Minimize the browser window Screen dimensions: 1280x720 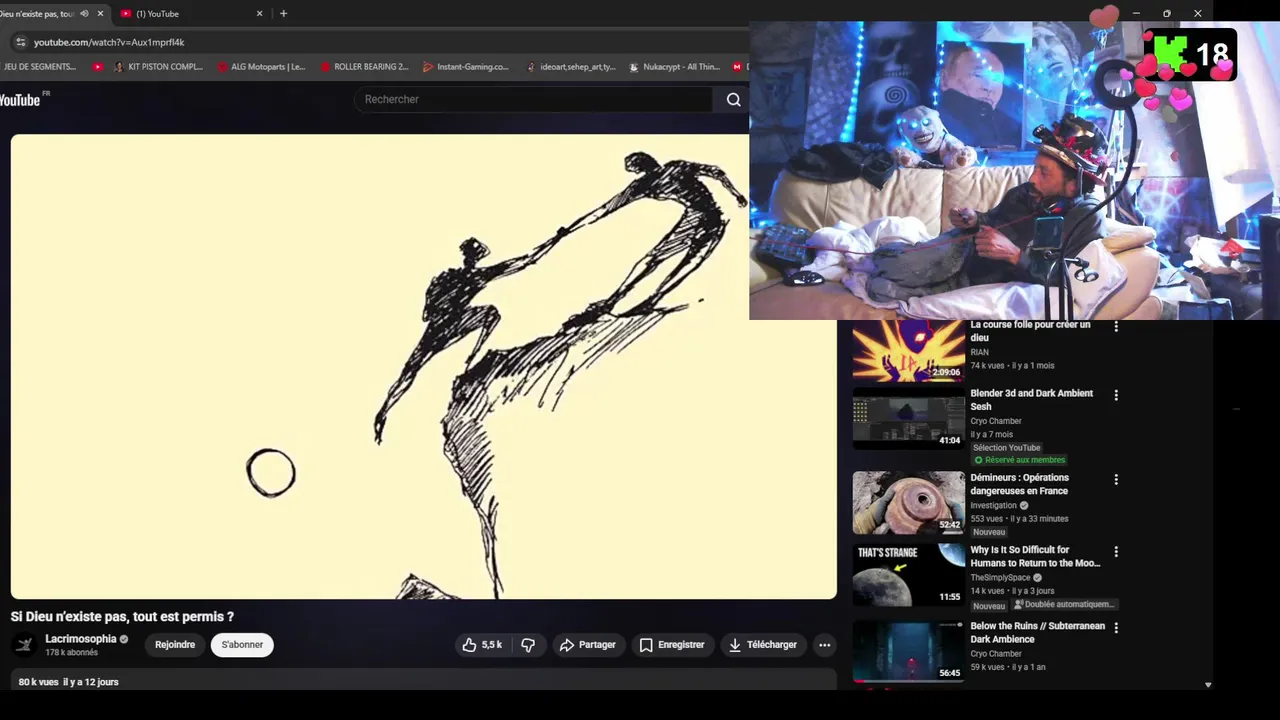(1136, 13)
